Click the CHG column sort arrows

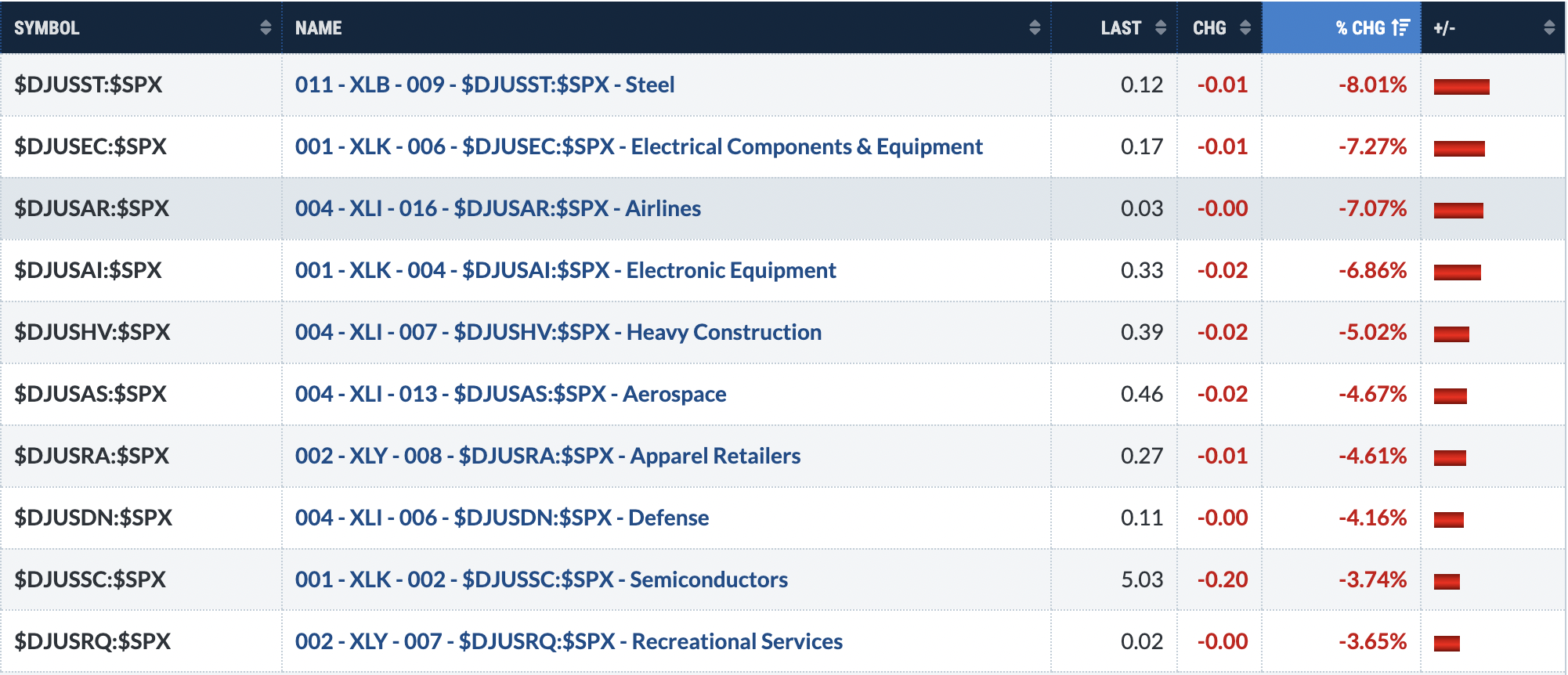pos(1245,27)
